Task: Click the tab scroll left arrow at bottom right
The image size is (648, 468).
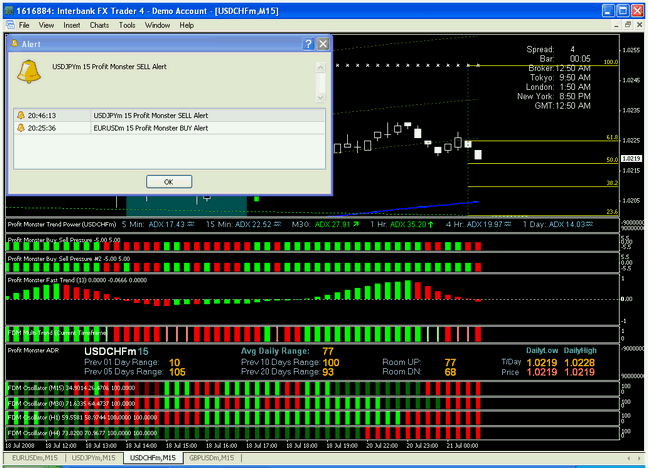Action: pos(629,458)
